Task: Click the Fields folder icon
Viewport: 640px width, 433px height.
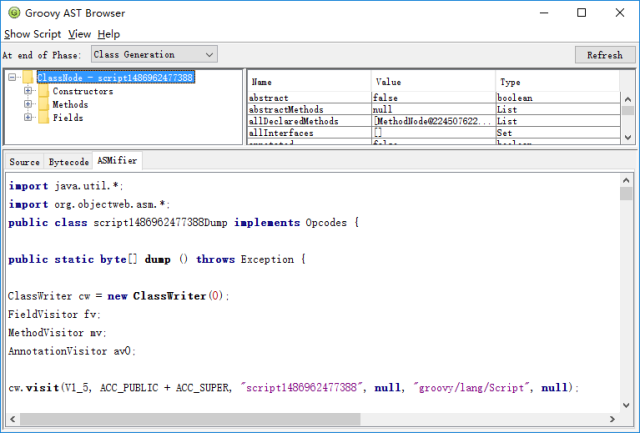Action: pos(44,118)
